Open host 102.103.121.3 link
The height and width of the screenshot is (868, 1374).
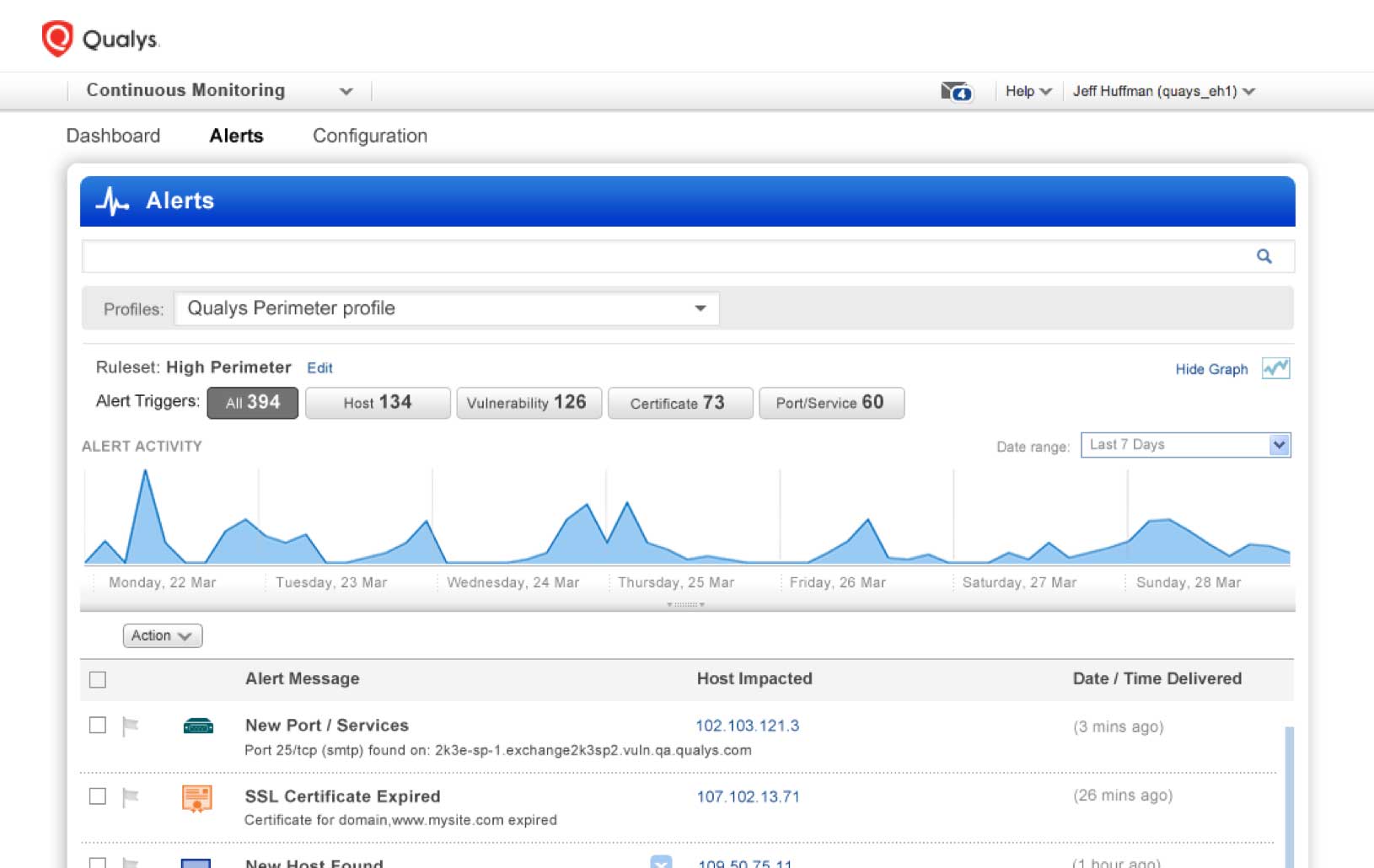pos(747,726)
